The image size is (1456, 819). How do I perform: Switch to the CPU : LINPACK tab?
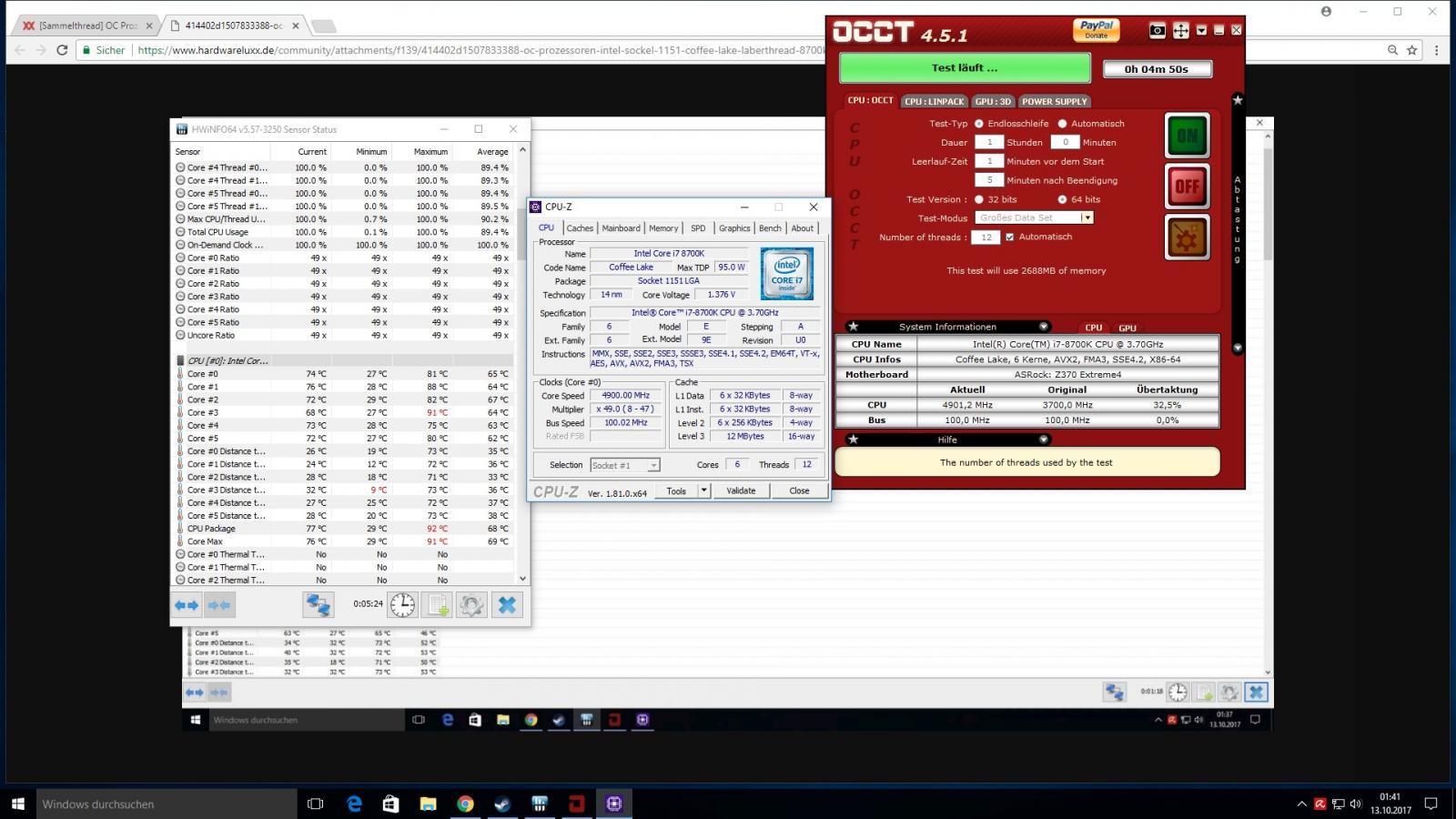[x=935, y=101]
